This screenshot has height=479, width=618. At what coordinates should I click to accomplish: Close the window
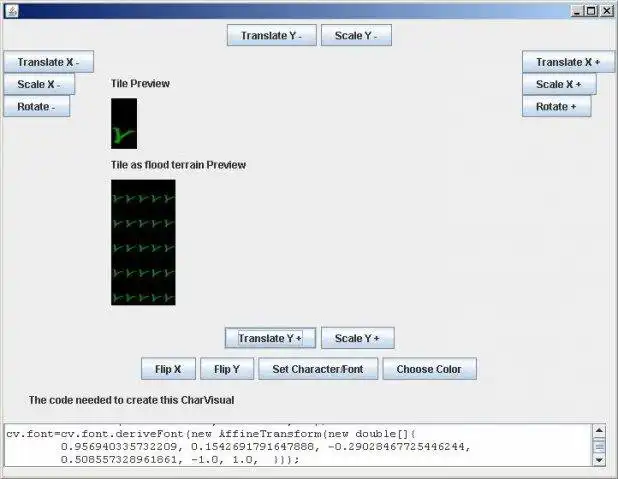click(x=606, y=11)
